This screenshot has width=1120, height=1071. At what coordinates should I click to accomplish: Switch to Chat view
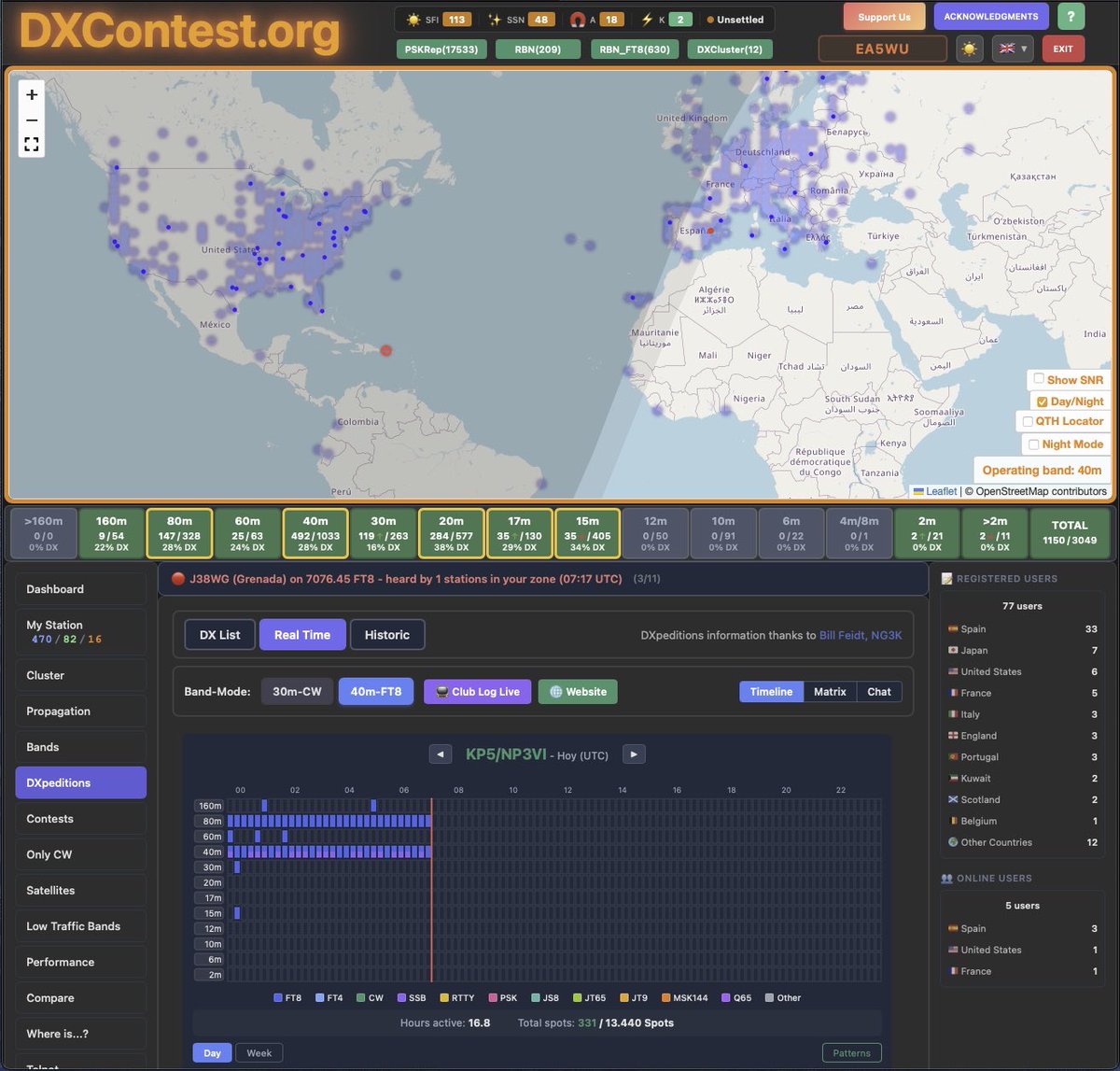tap(879, 692)
